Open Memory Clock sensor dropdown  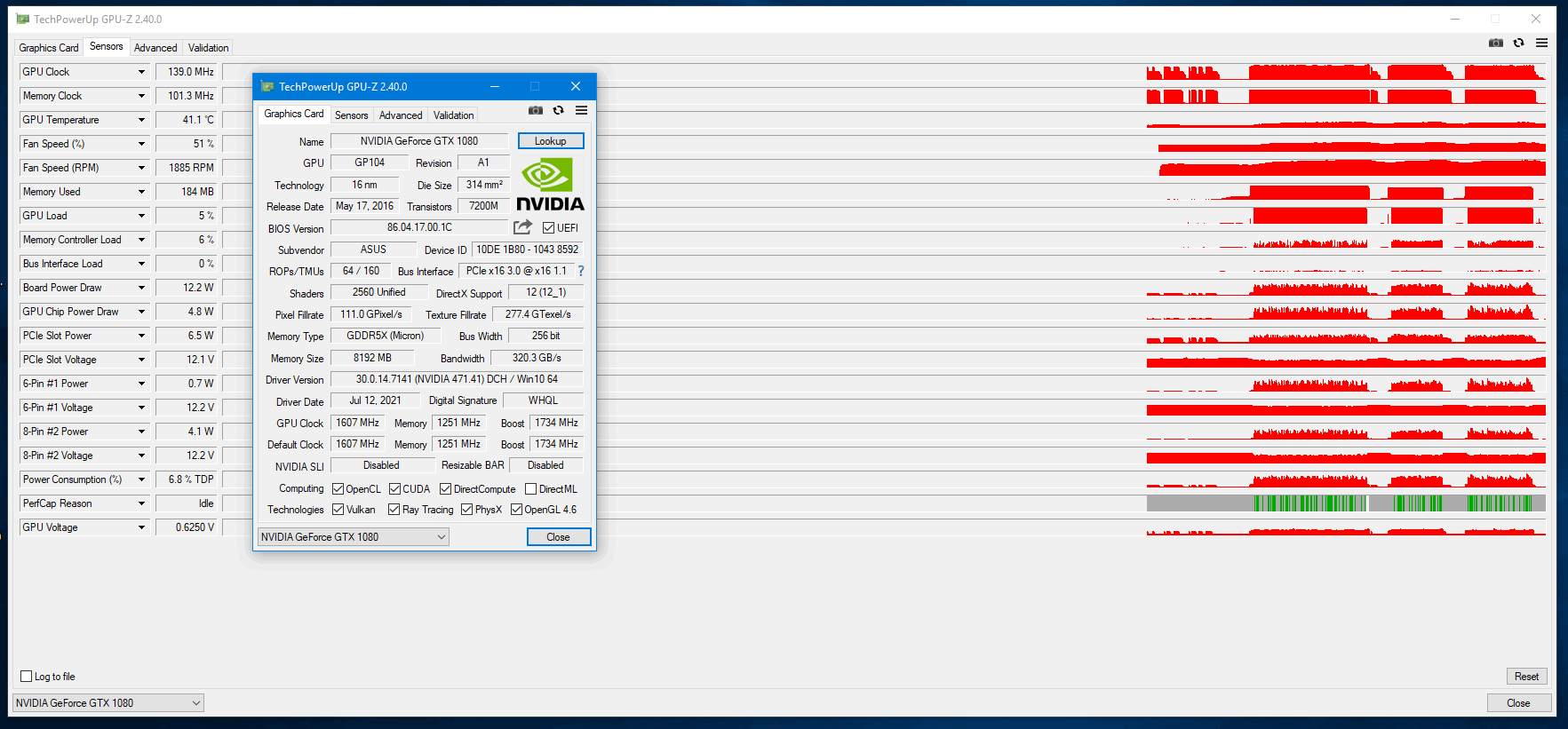[x=140, y=96]
